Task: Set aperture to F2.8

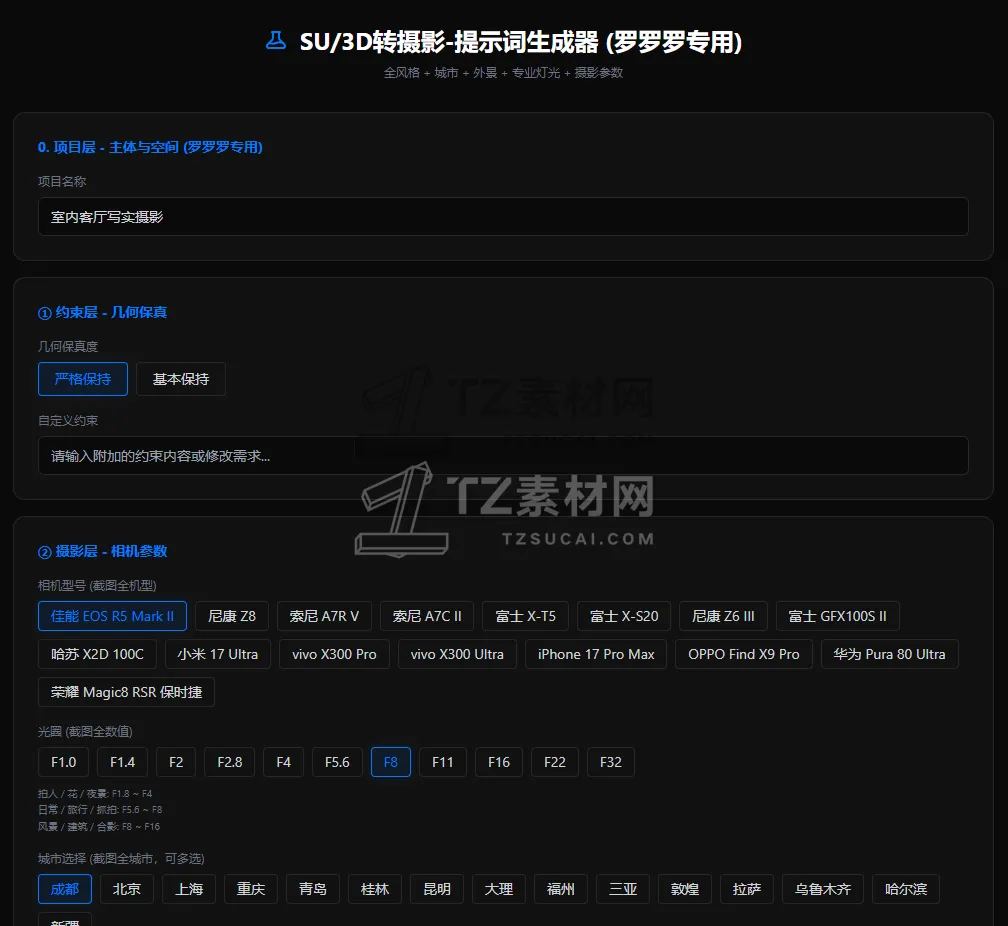Action: point(230,762)
